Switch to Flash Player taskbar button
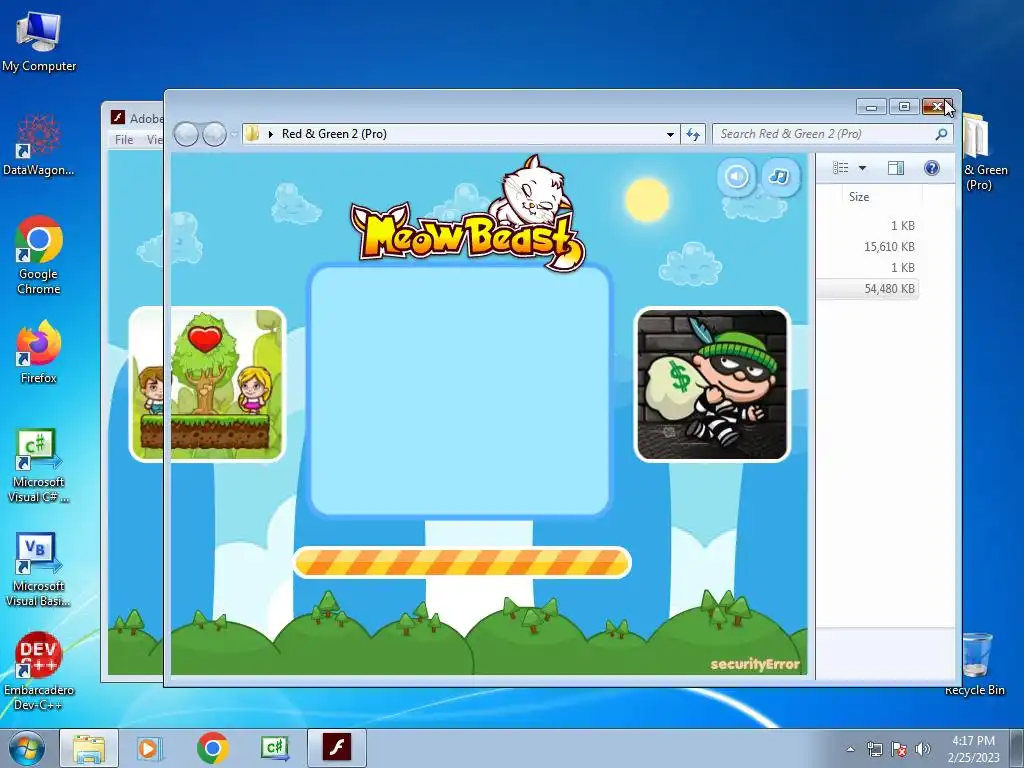 [x=337, y=748]
